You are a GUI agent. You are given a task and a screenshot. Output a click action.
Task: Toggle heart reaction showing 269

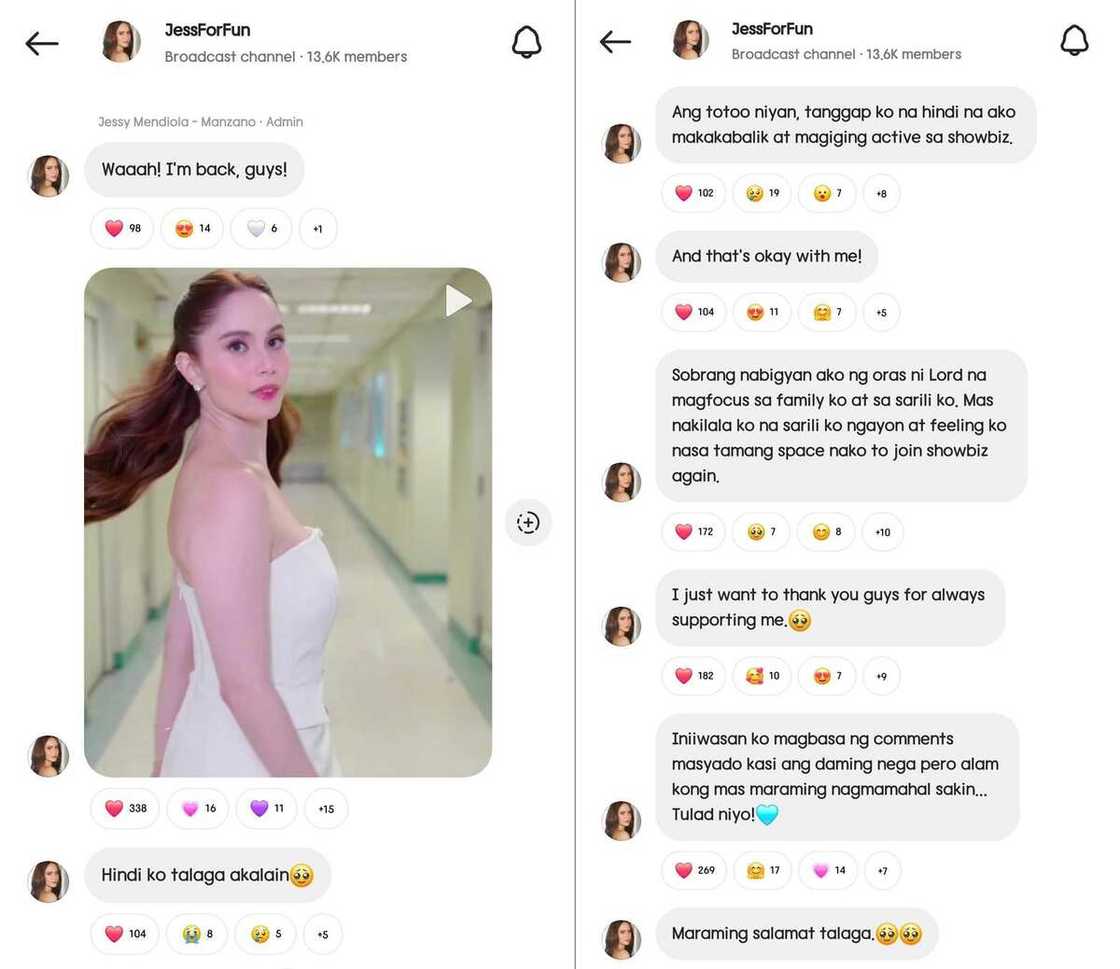point(694,870)
